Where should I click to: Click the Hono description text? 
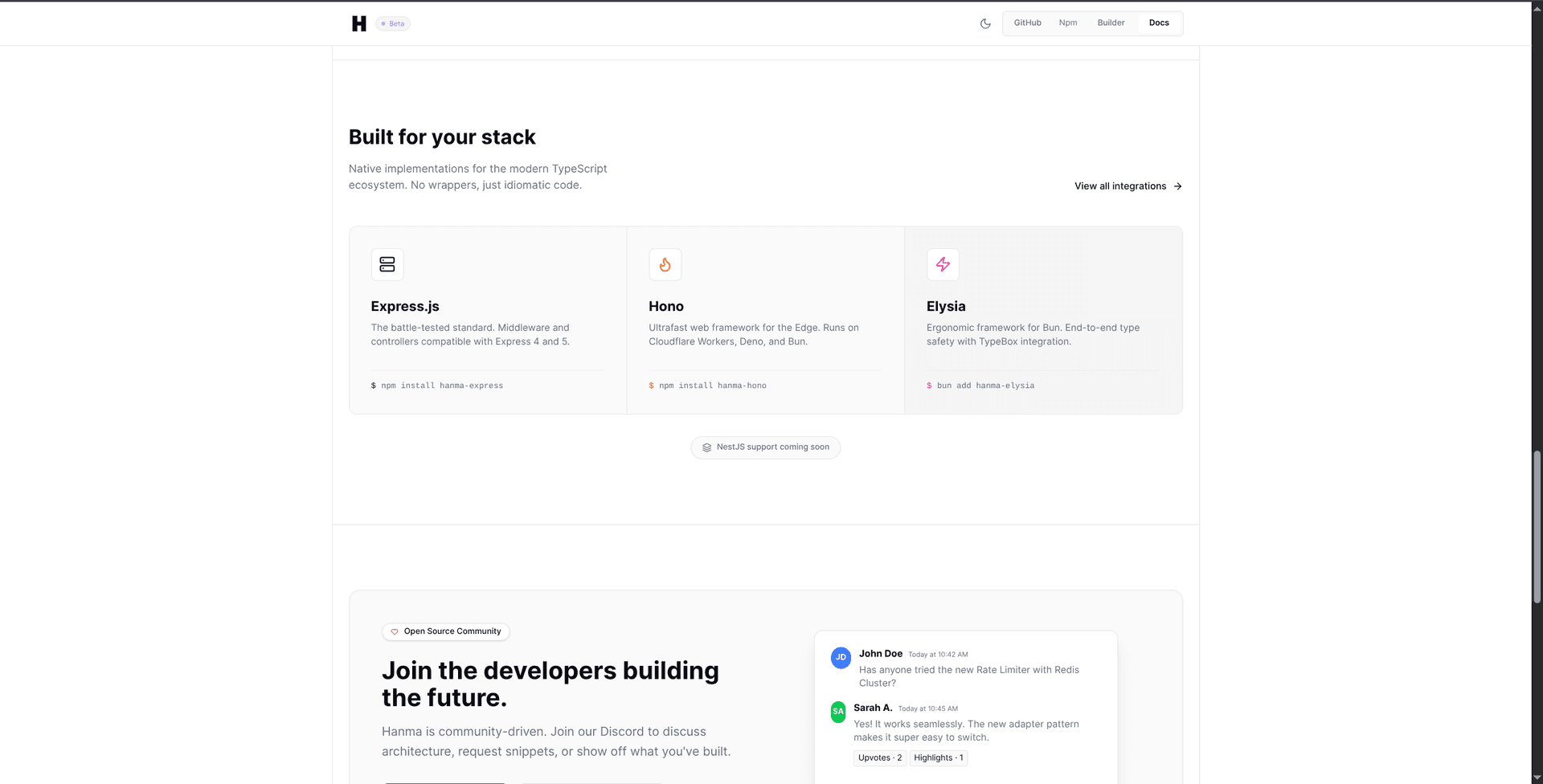754,334
